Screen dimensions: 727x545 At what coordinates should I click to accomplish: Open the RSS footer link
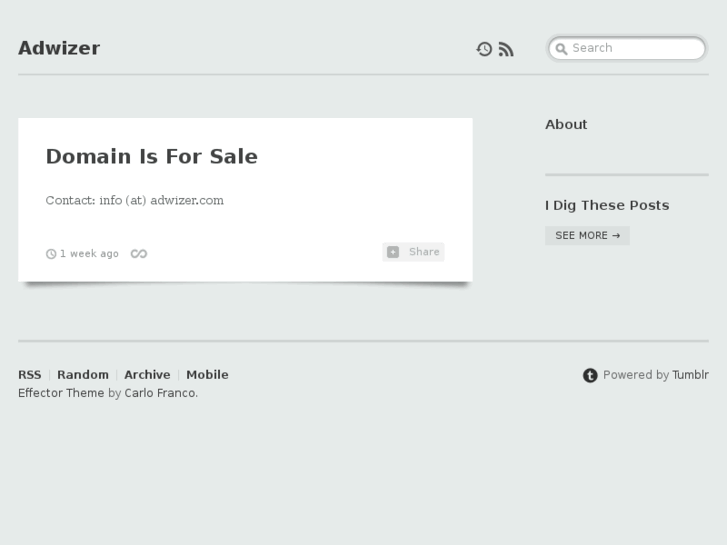(x=30, y=375)
